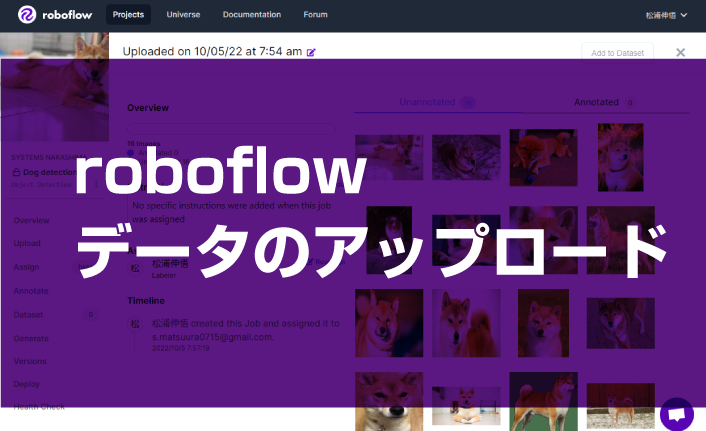Switch to the Unannotated tab
Viewport: 706px width, 431px height.
click(437, 103)
